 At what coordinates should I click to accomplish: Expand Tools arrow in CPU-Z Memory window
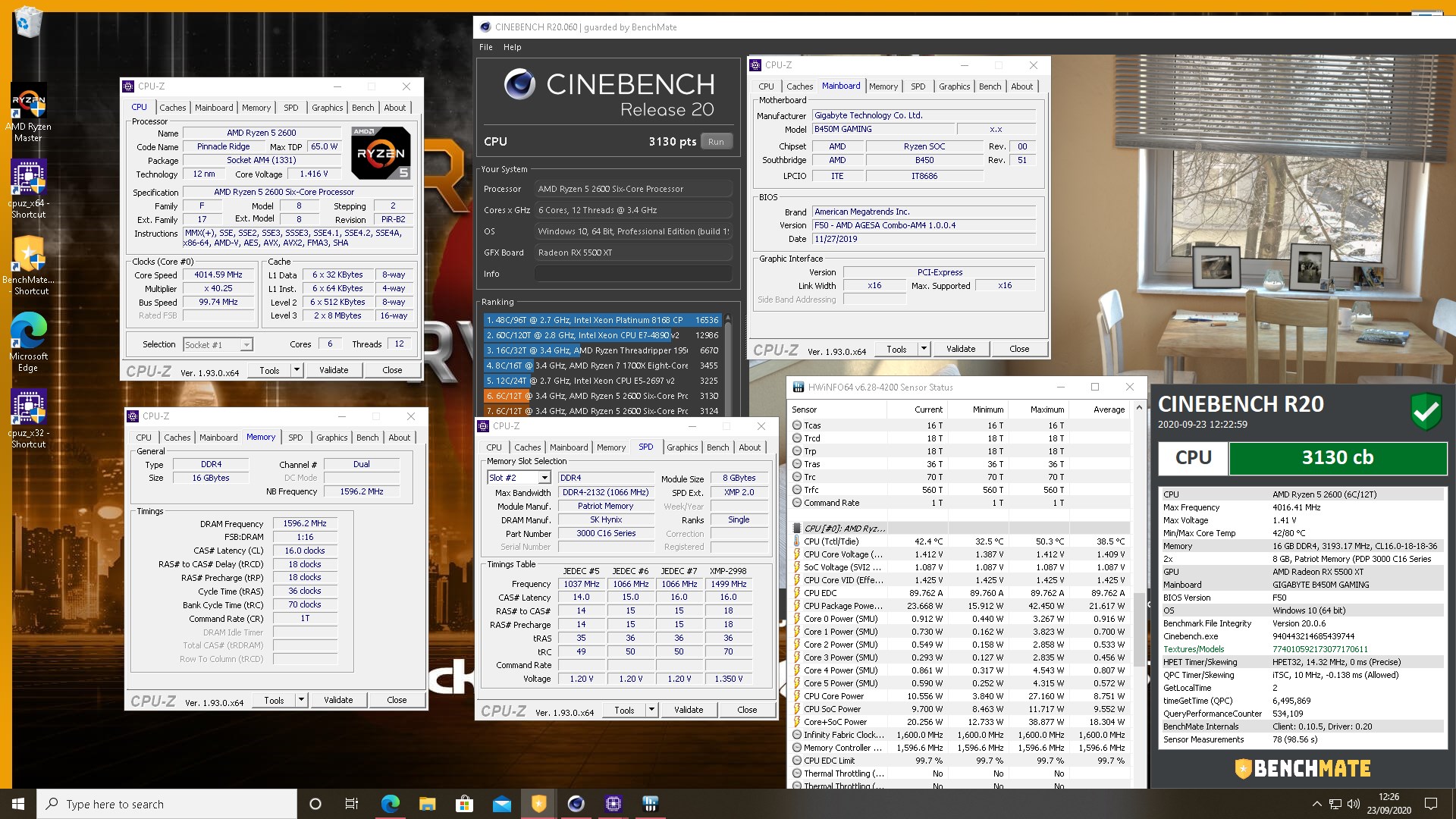click(302, 700)
